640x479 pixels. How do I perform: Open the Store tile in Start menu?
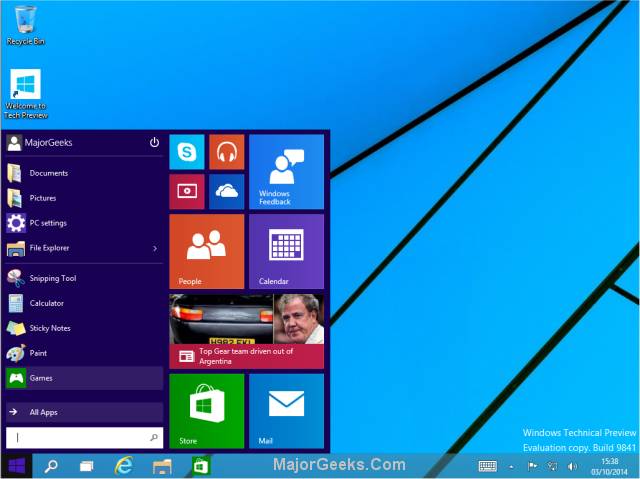point(207,411)
